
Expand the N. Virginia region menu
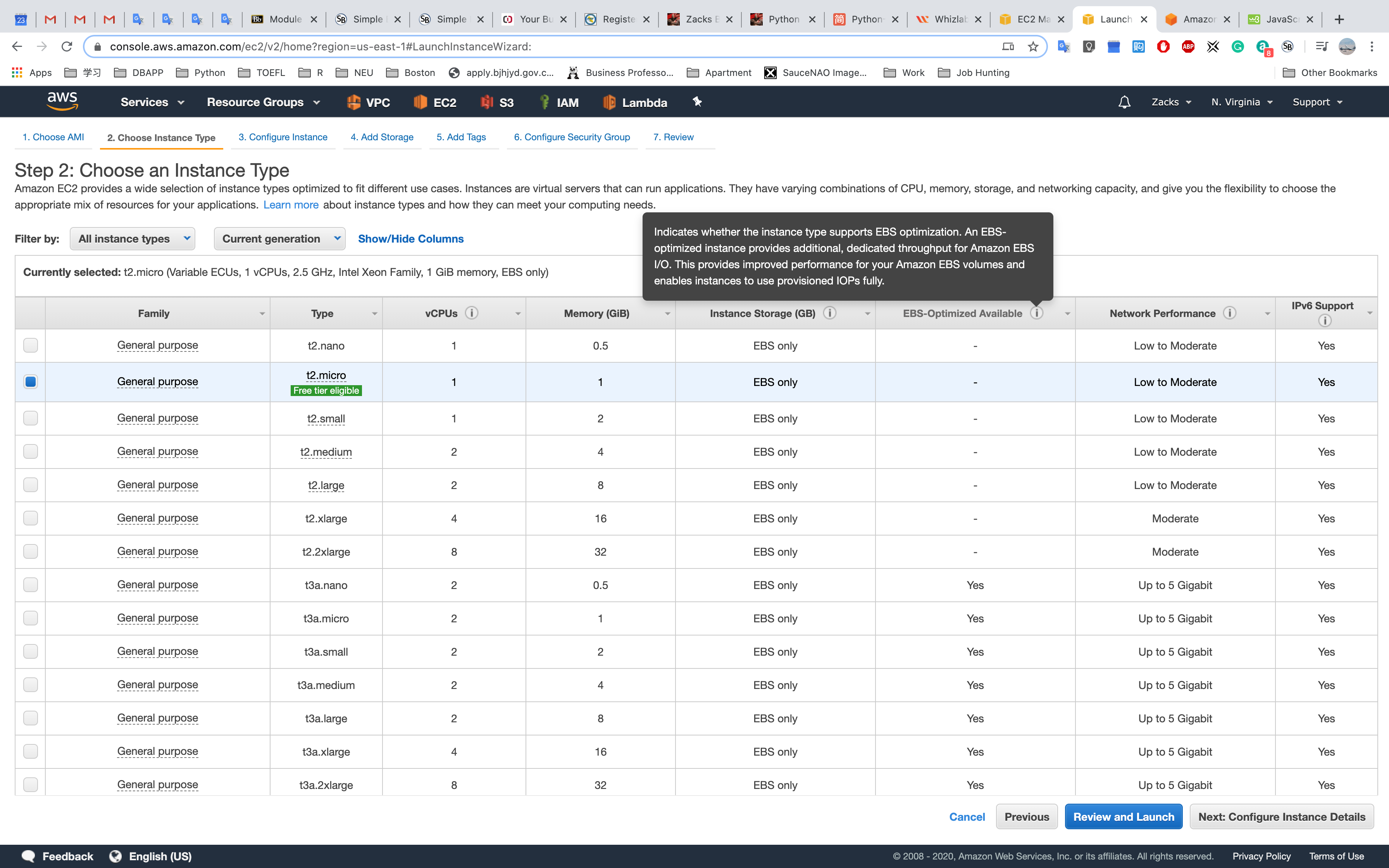[1241, 102]
